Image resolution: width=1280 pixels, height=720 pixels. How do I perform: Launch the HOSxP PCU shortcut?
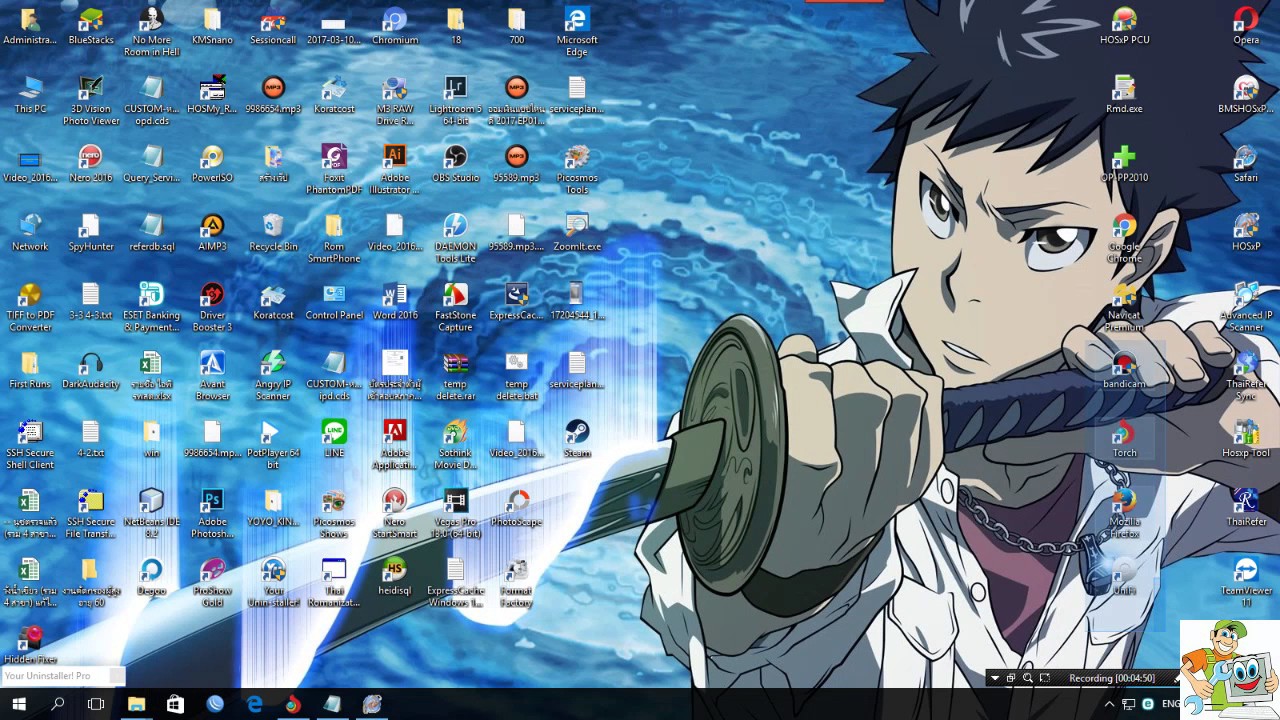tap(1124, 27)
